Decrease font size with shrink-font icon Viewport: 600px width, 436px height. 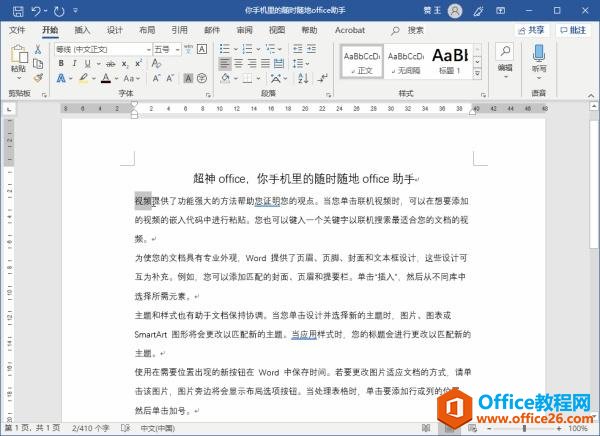pos(170,78)
